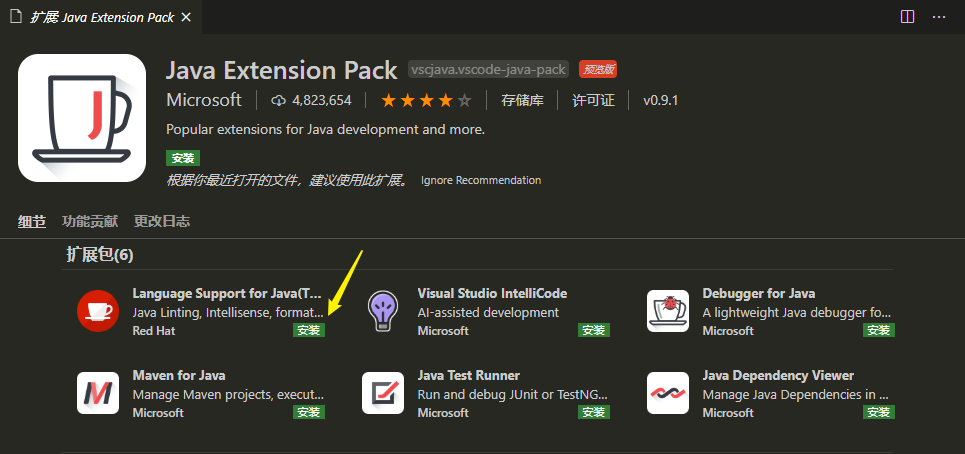
Task: Switch to the 功能贡献 tab
Action: point(90,221)
